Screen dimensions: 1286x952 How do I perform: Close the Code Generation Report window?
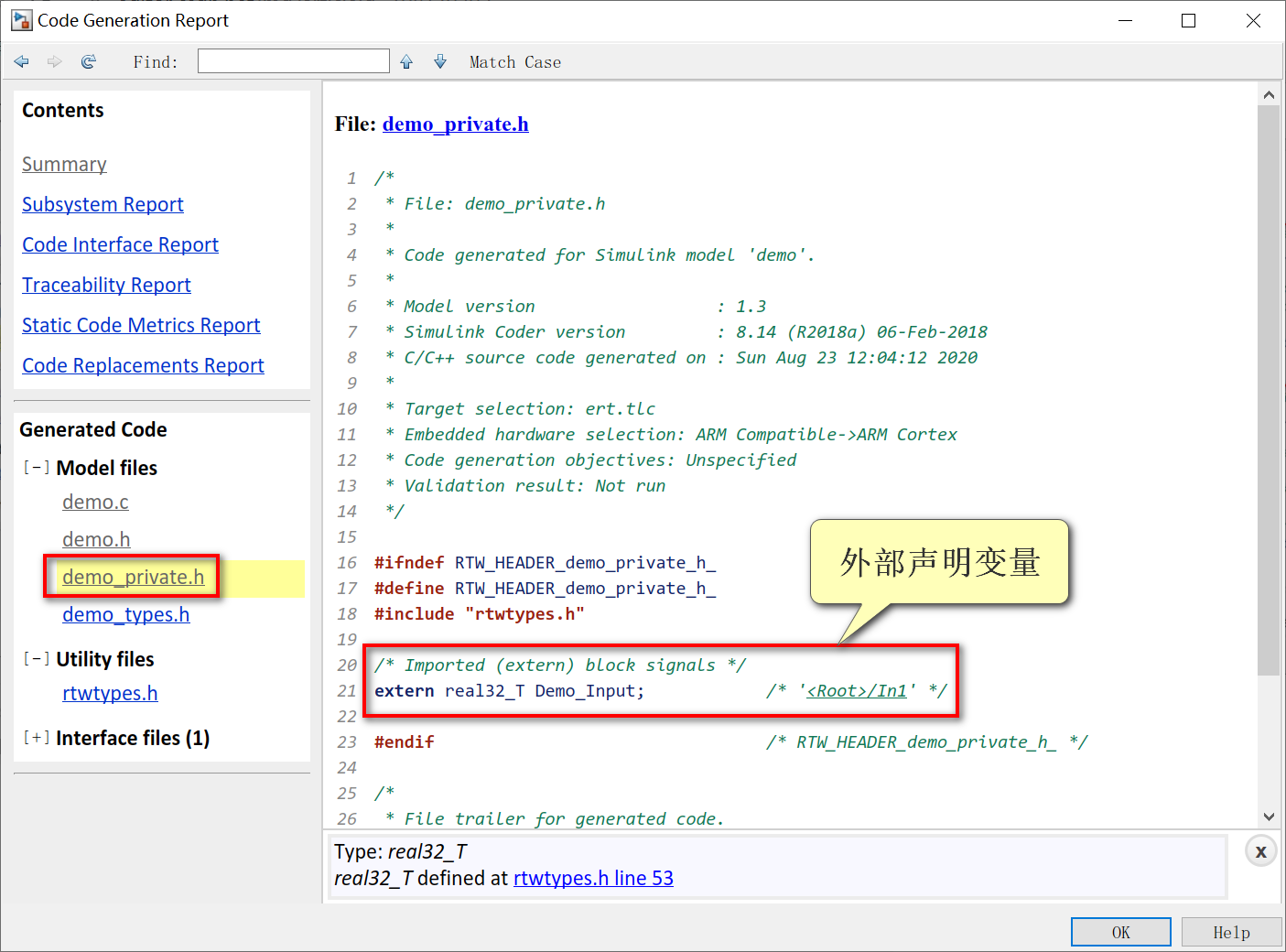(x=1253, y=20)
